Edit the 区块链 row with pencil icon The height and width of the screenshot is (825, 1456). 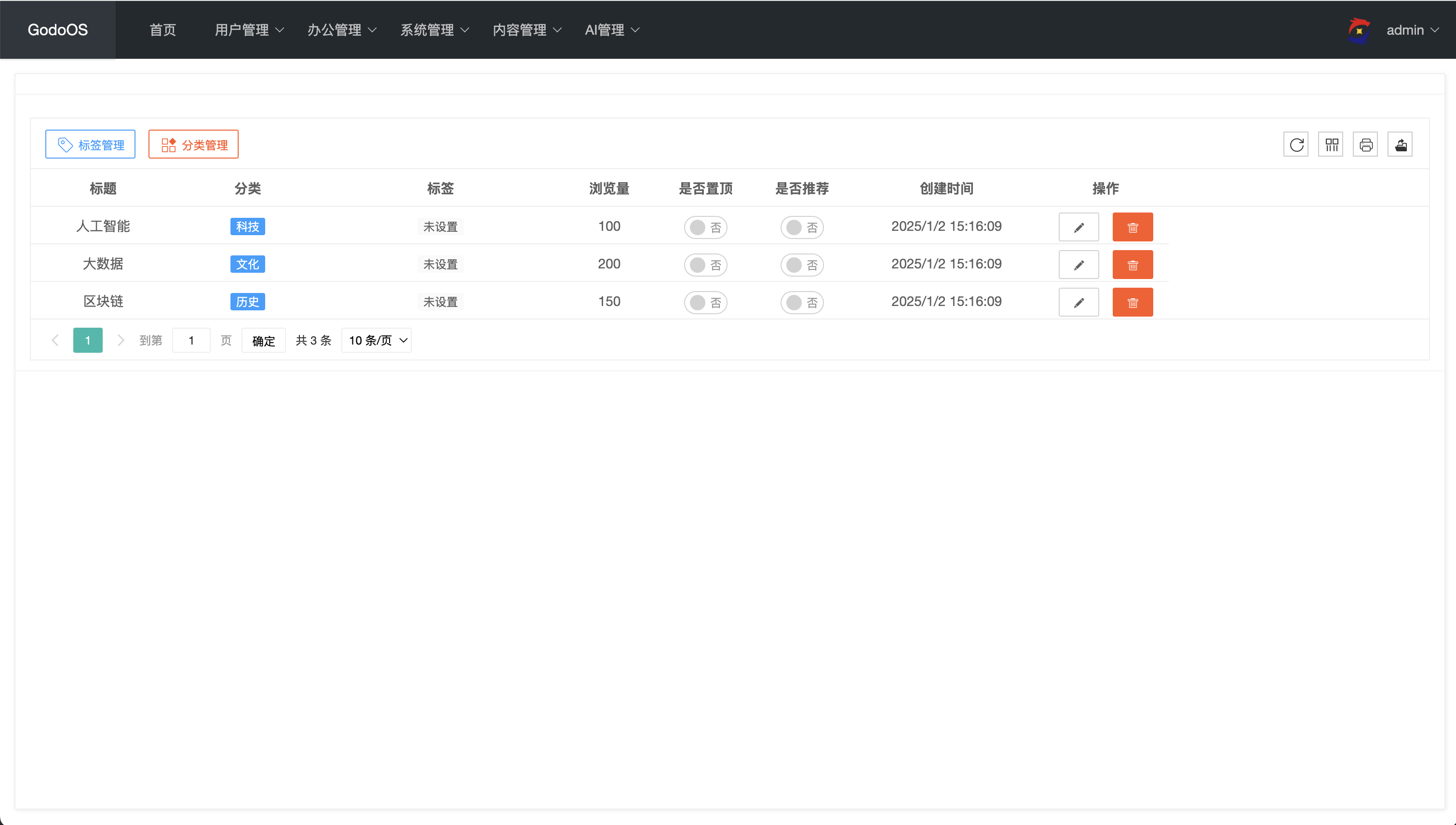[1079, 303]
